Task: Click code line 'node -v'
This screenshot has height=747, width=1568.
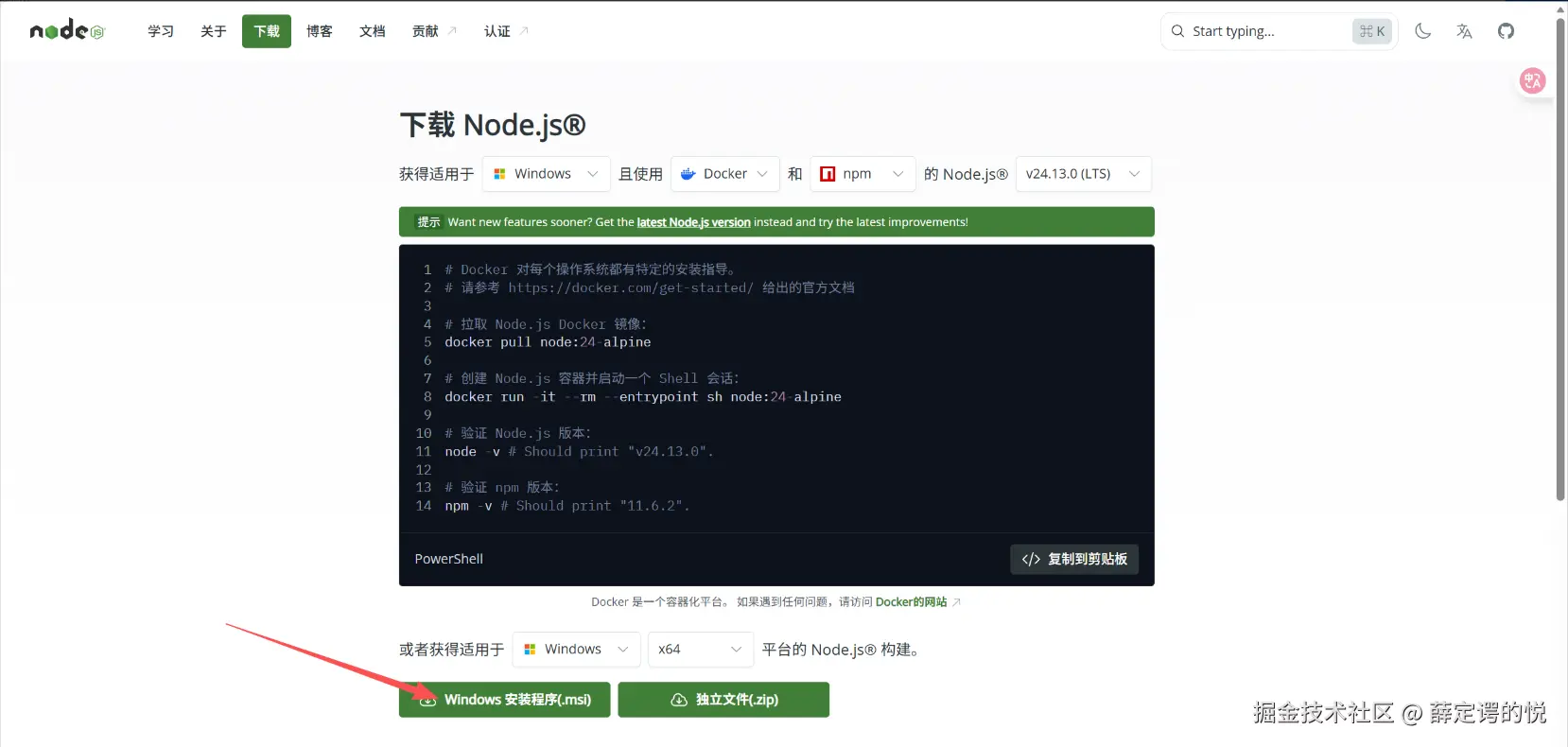Action: point(579,452)
